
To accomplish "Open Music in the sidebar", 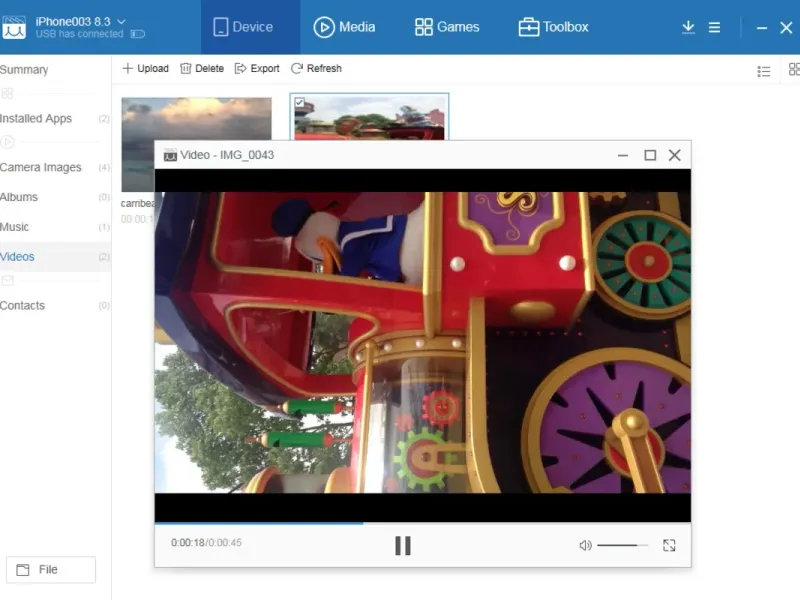I will click(55, 227).
